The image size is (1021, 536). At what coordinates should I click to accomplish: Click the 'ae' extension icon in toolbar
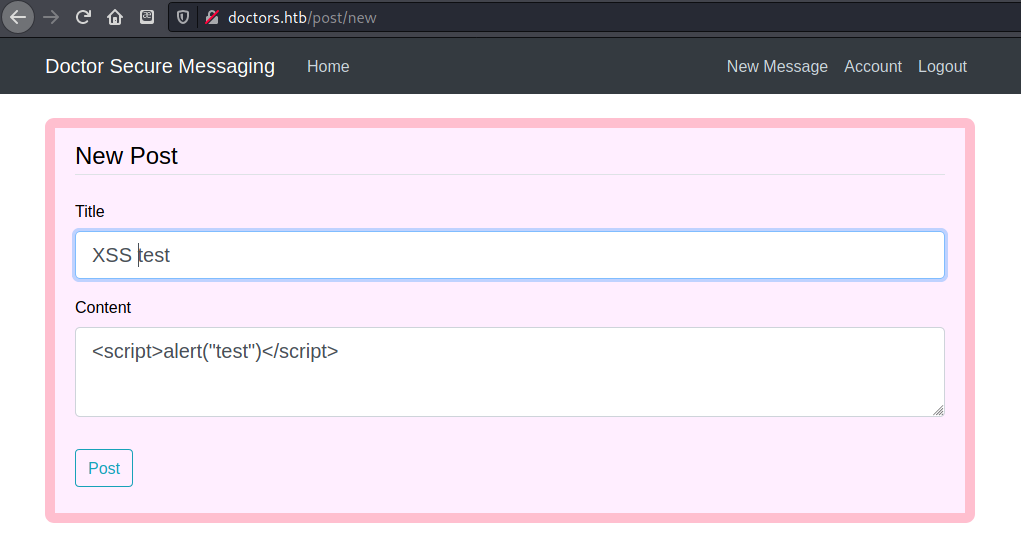pos(147,17)
